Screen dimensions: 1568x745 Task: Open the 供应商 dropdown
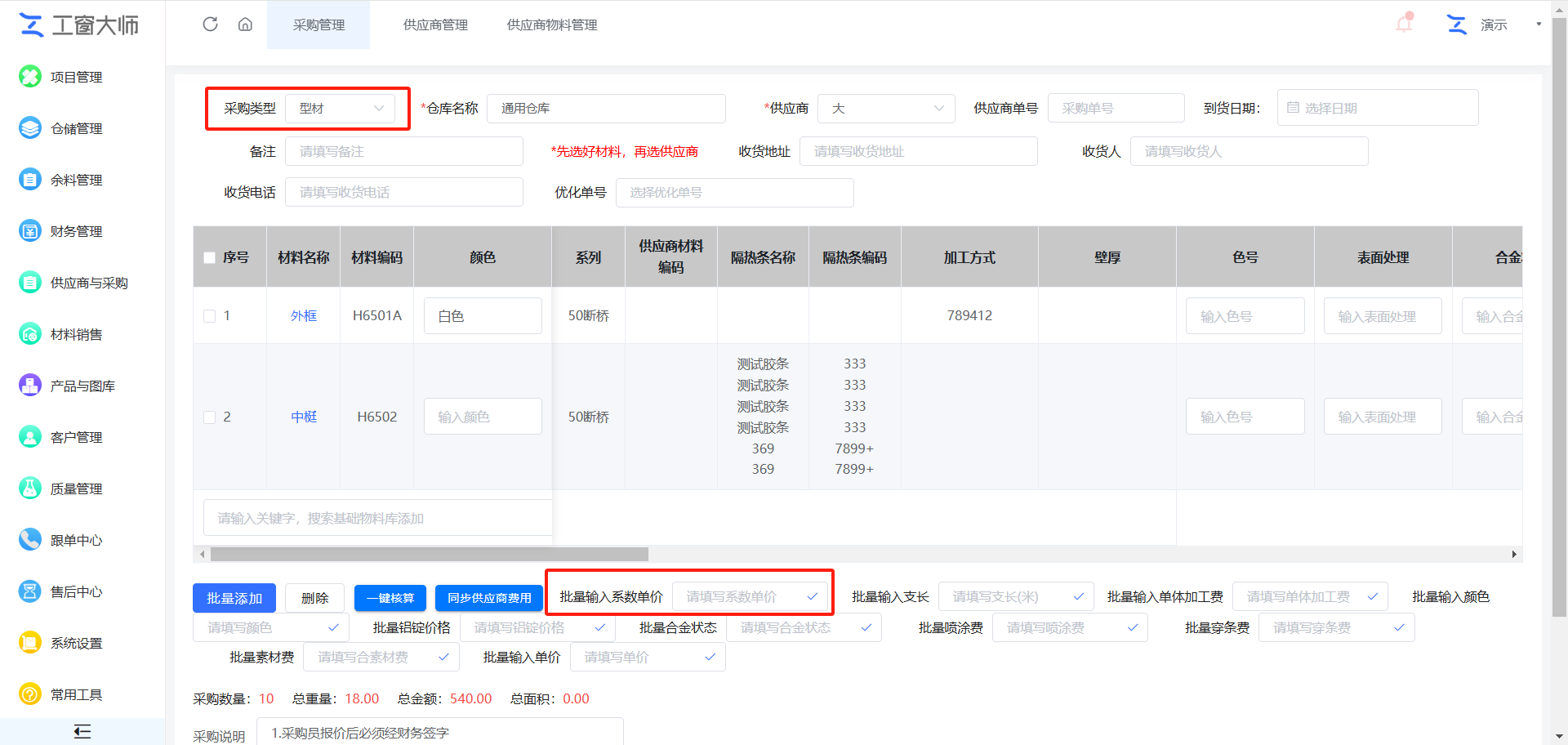(885, 109)
